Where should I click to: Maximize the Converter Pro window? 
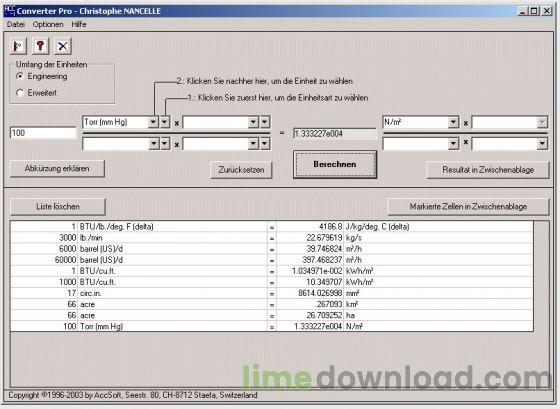[x=534, y=11]
